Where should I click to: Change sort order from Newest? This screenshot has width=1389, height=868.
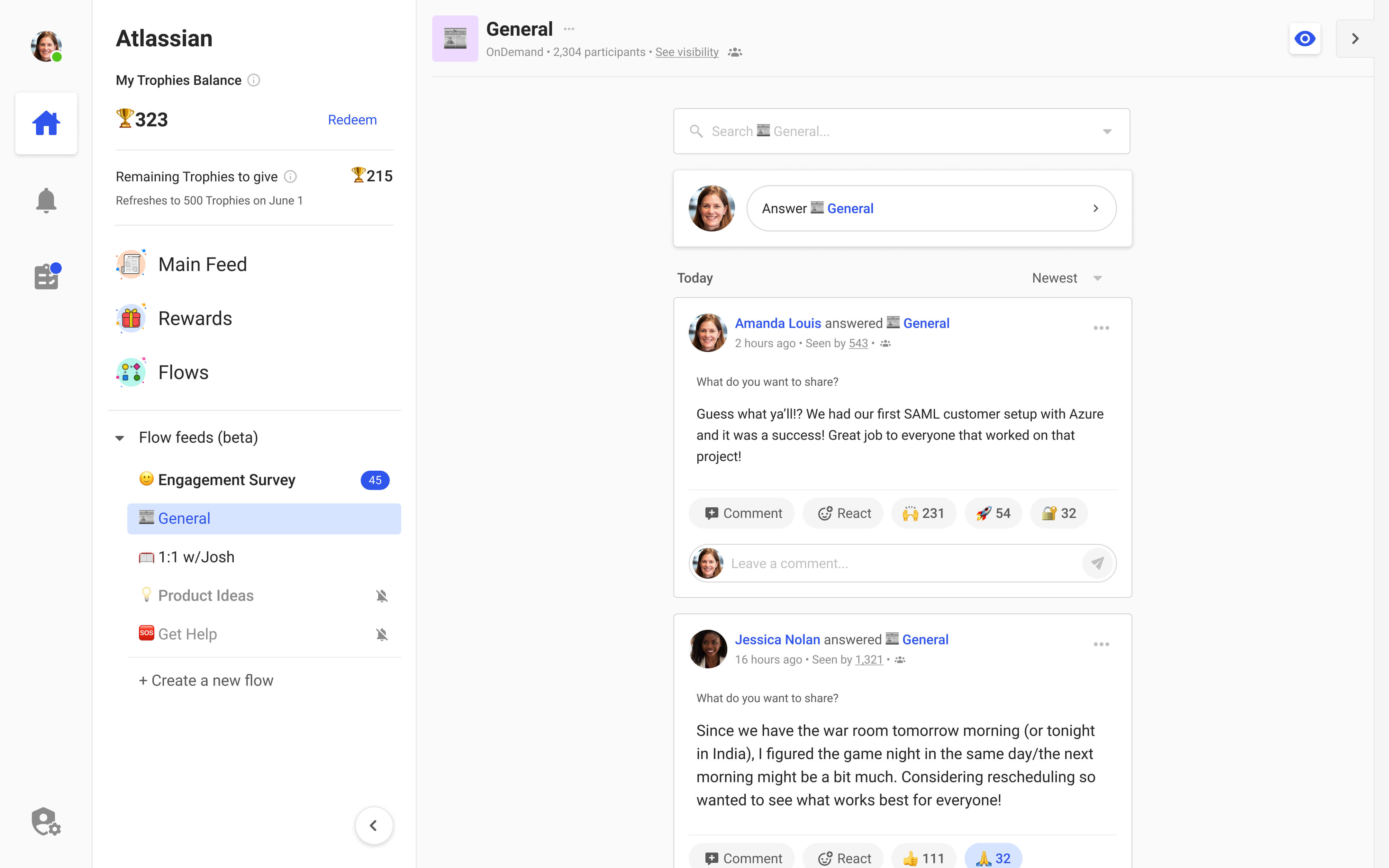pyautogui.click(x=1067, y=278)
